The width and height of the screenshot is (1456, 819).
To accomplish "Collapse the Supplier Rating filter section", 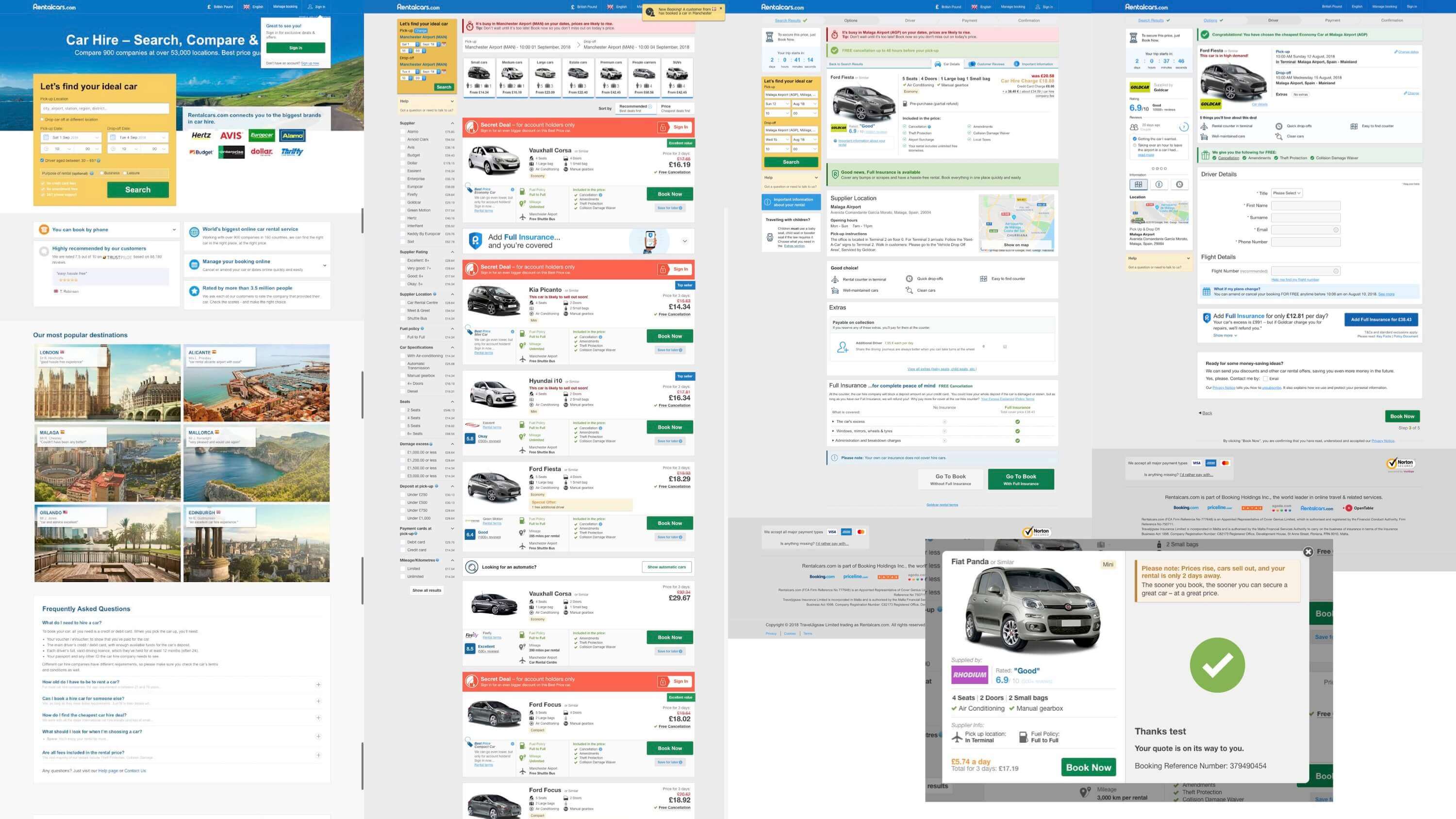I will (452, 252).
